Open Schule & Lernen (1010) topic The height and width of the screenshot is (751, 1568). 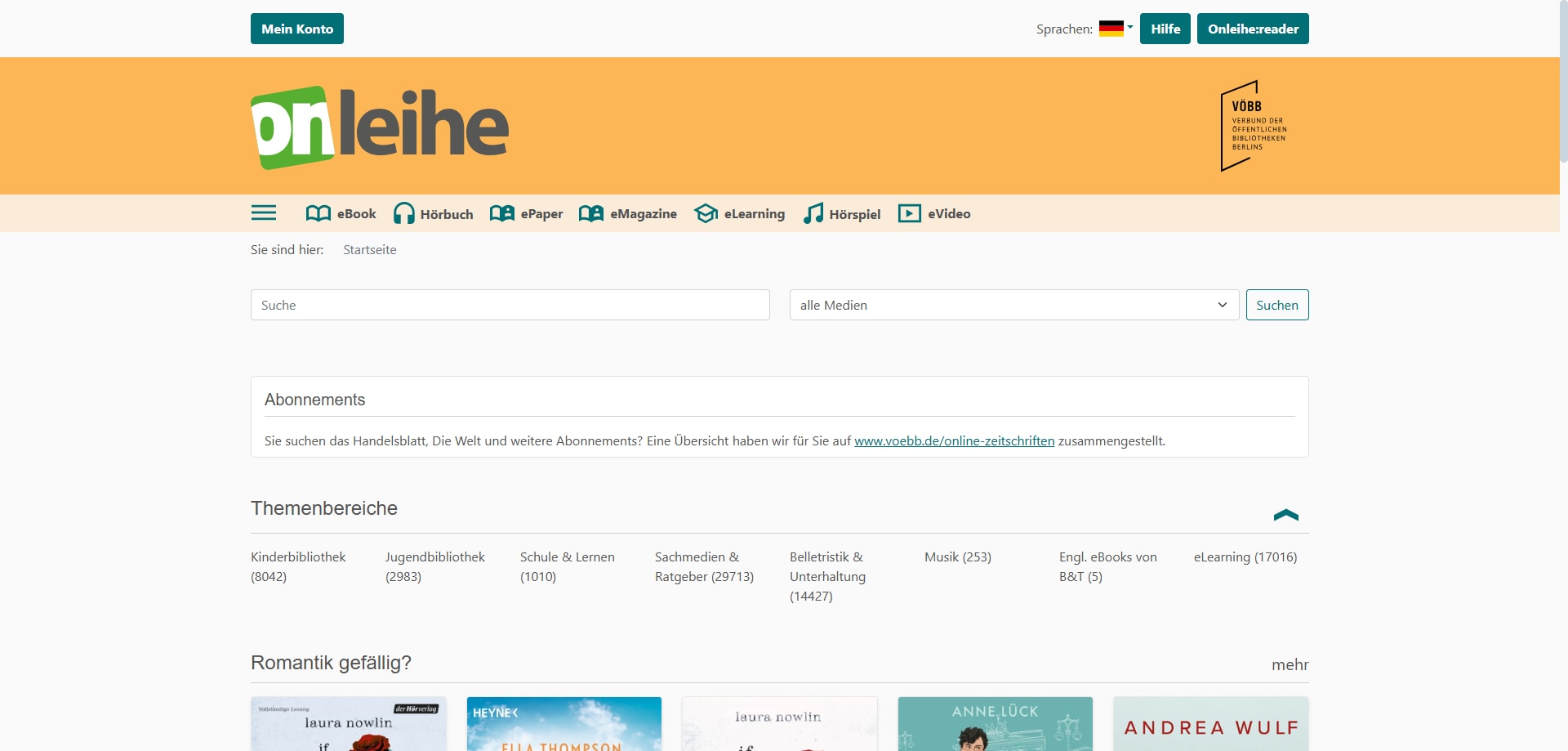(568, 566)
